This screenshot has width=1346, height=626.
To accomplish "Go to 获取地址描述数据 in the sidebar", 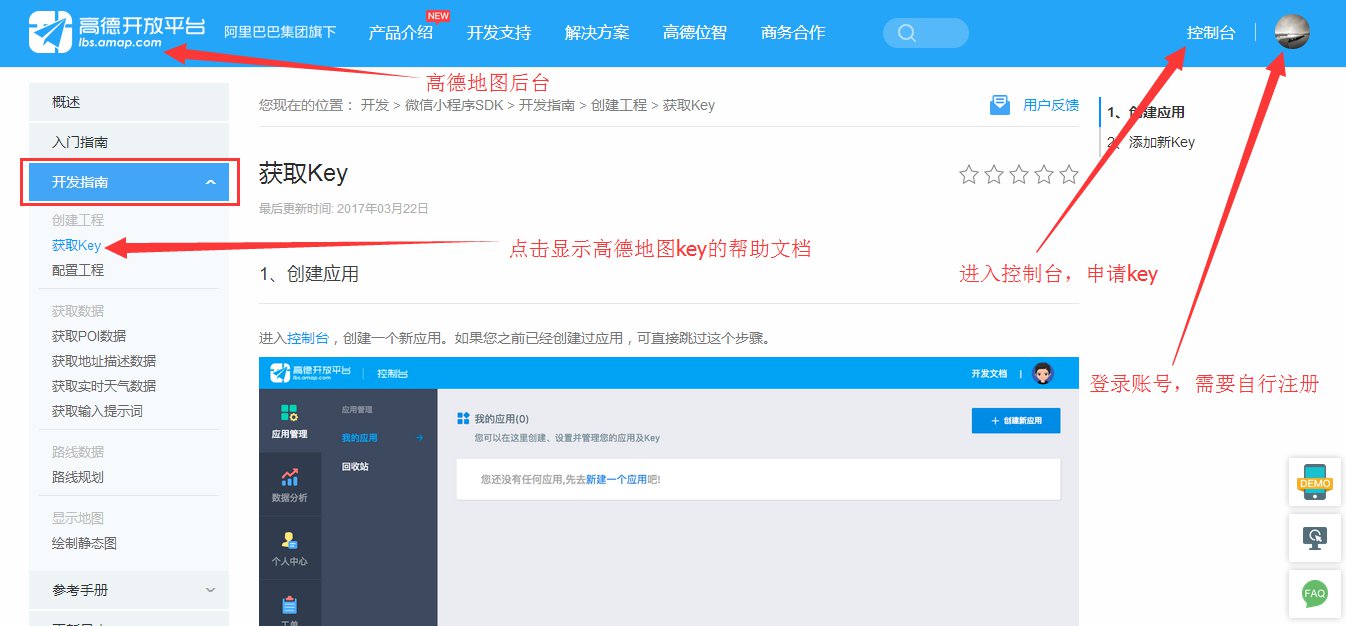I will (104, 361).
